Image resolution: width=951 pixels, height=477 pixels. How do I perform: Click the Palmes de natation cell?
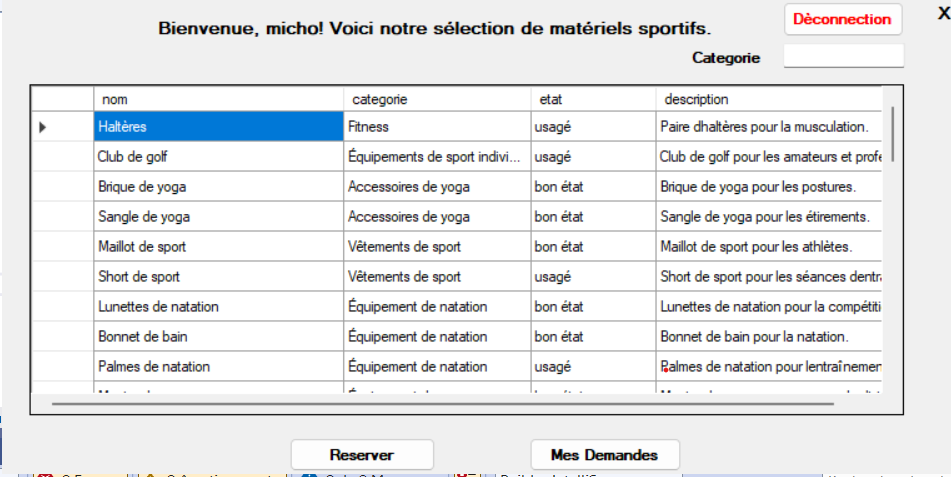[218, 367]
